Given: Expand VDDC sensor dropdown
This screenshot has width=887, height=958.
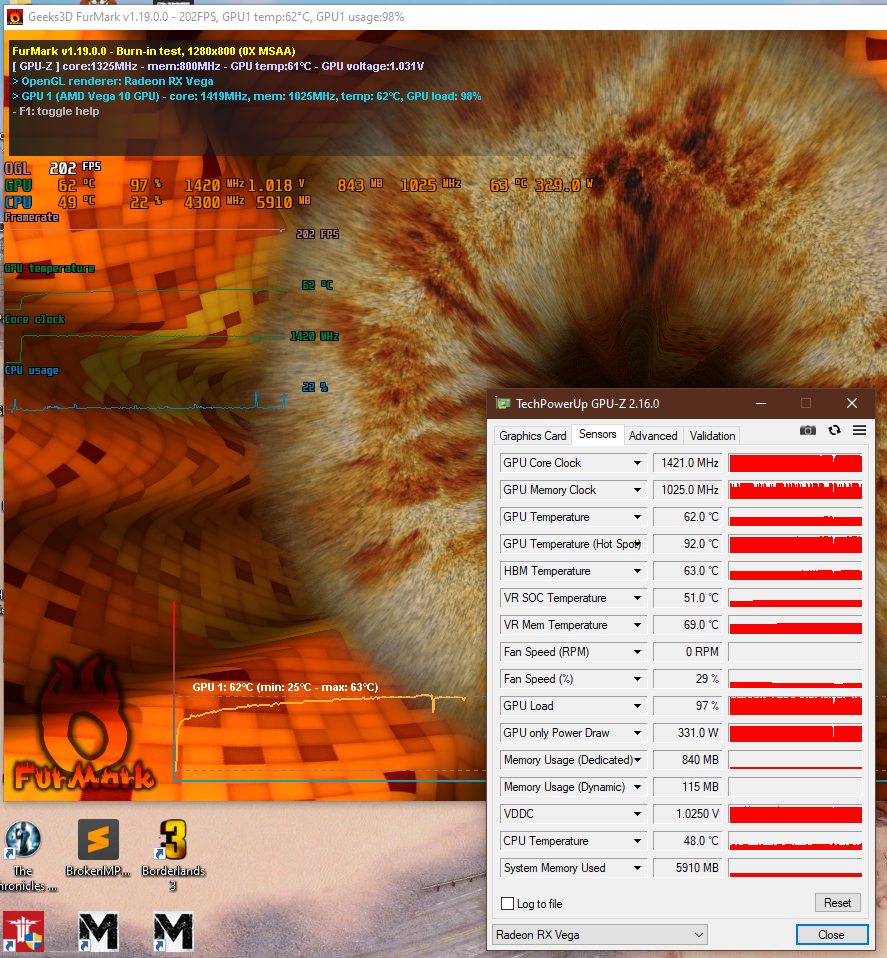Looking at the screenshot, I should (x=637, y=814).
